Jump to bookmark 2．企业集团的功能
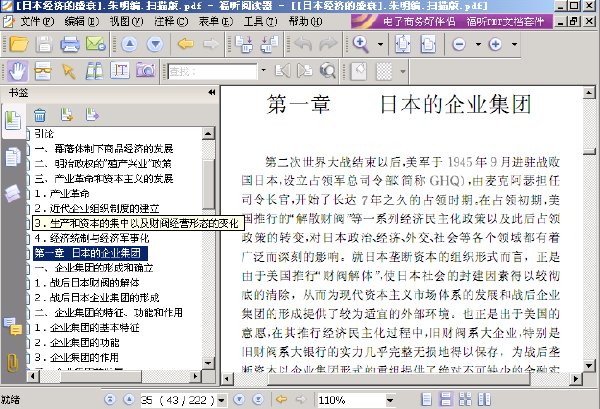This screenshot has width=600, height=409. (77, 342)
